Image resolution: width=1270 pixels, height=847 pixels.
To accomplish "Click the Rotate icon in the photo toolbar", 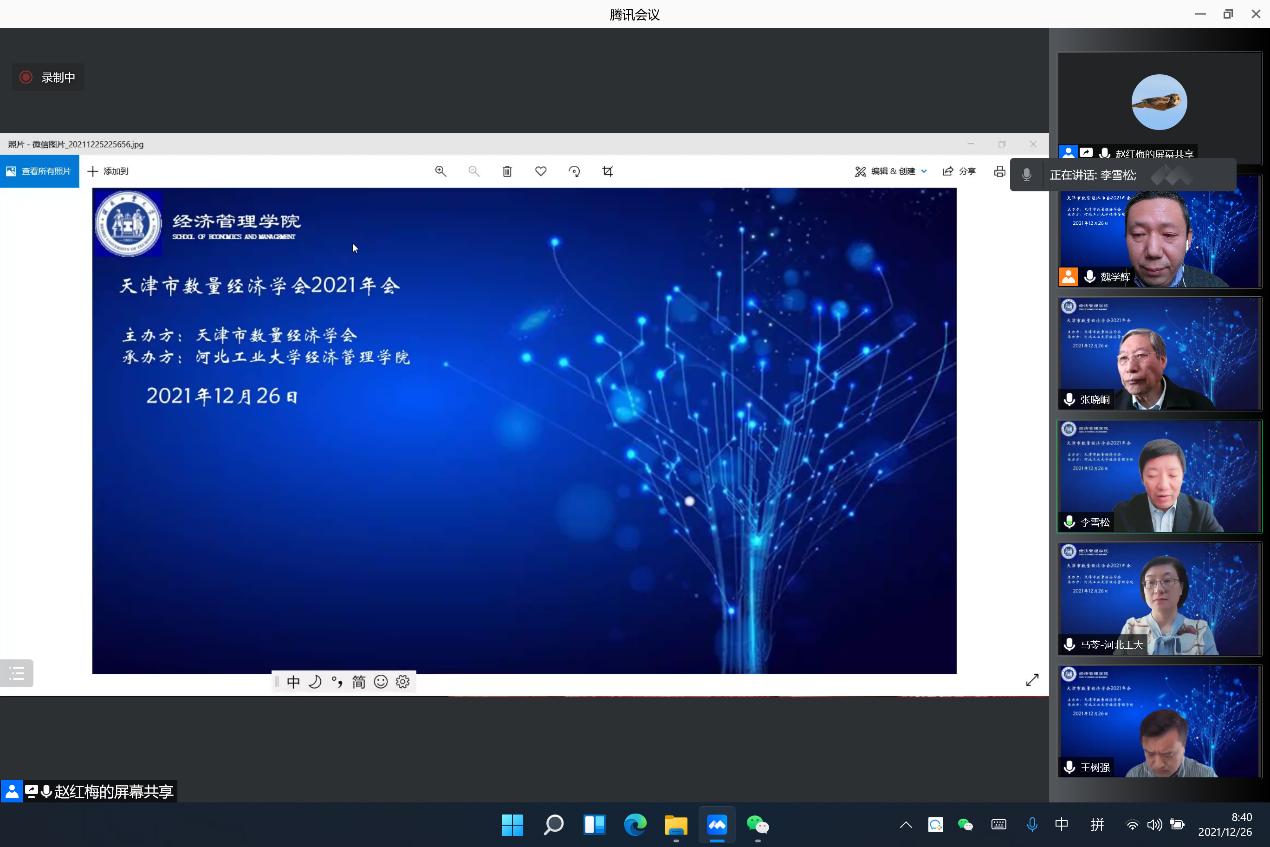I will click(x=573, y=171).
